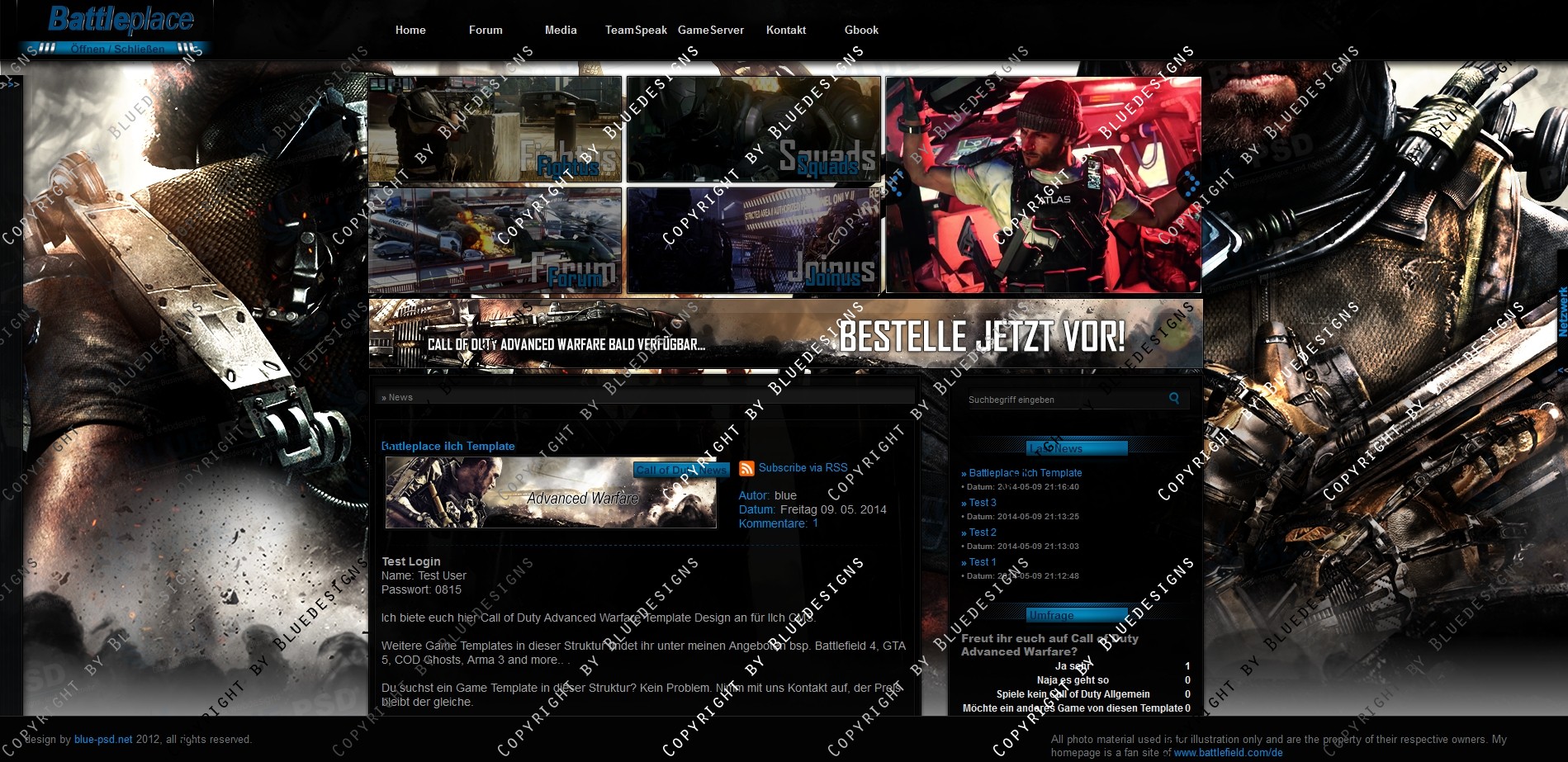Open the blue-psd.net footer link
This screenshot has width=1568, height=762.
click(103, 740)
